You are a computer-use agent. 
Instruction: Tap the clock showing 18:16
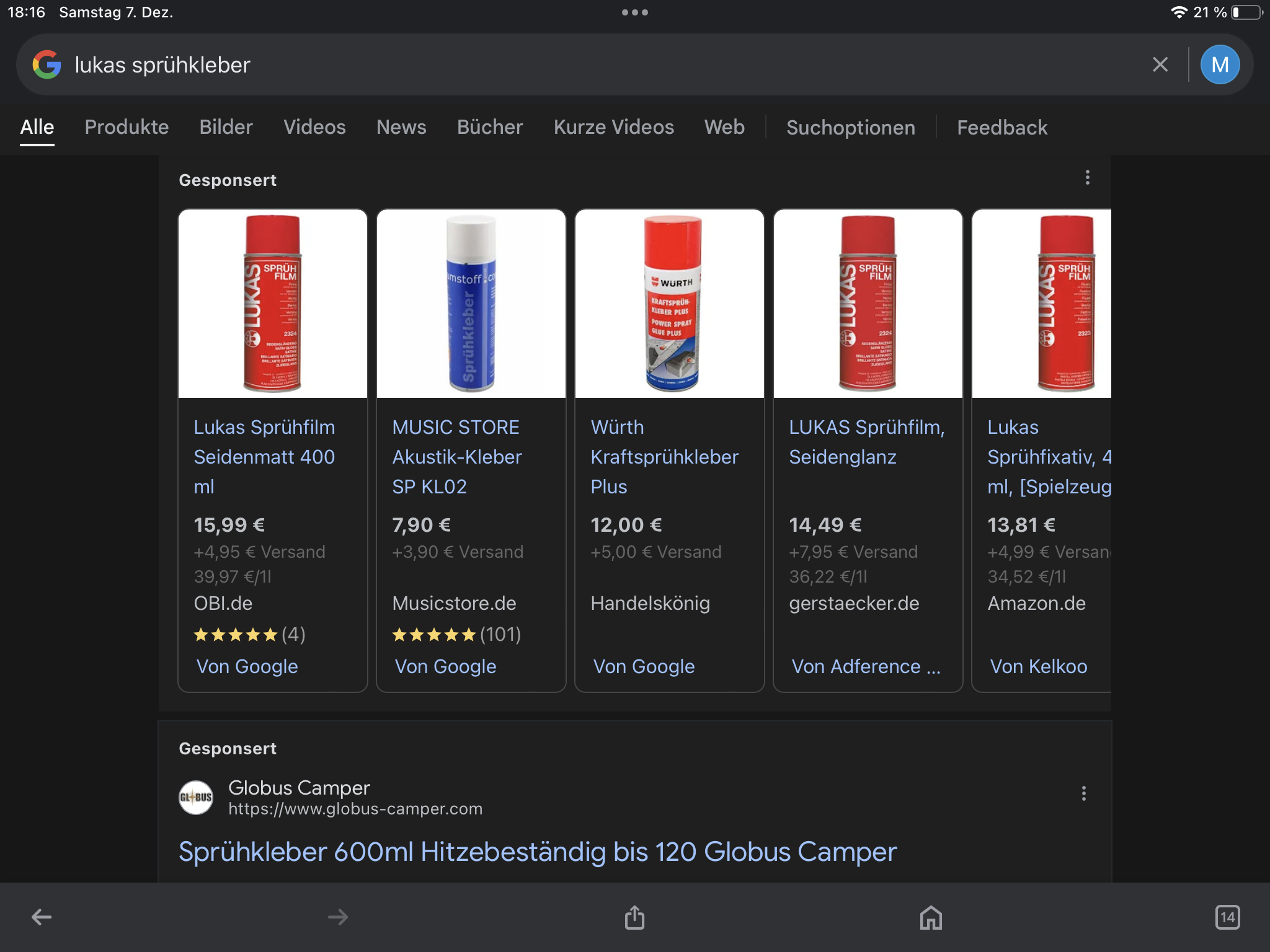pos(26,12)
